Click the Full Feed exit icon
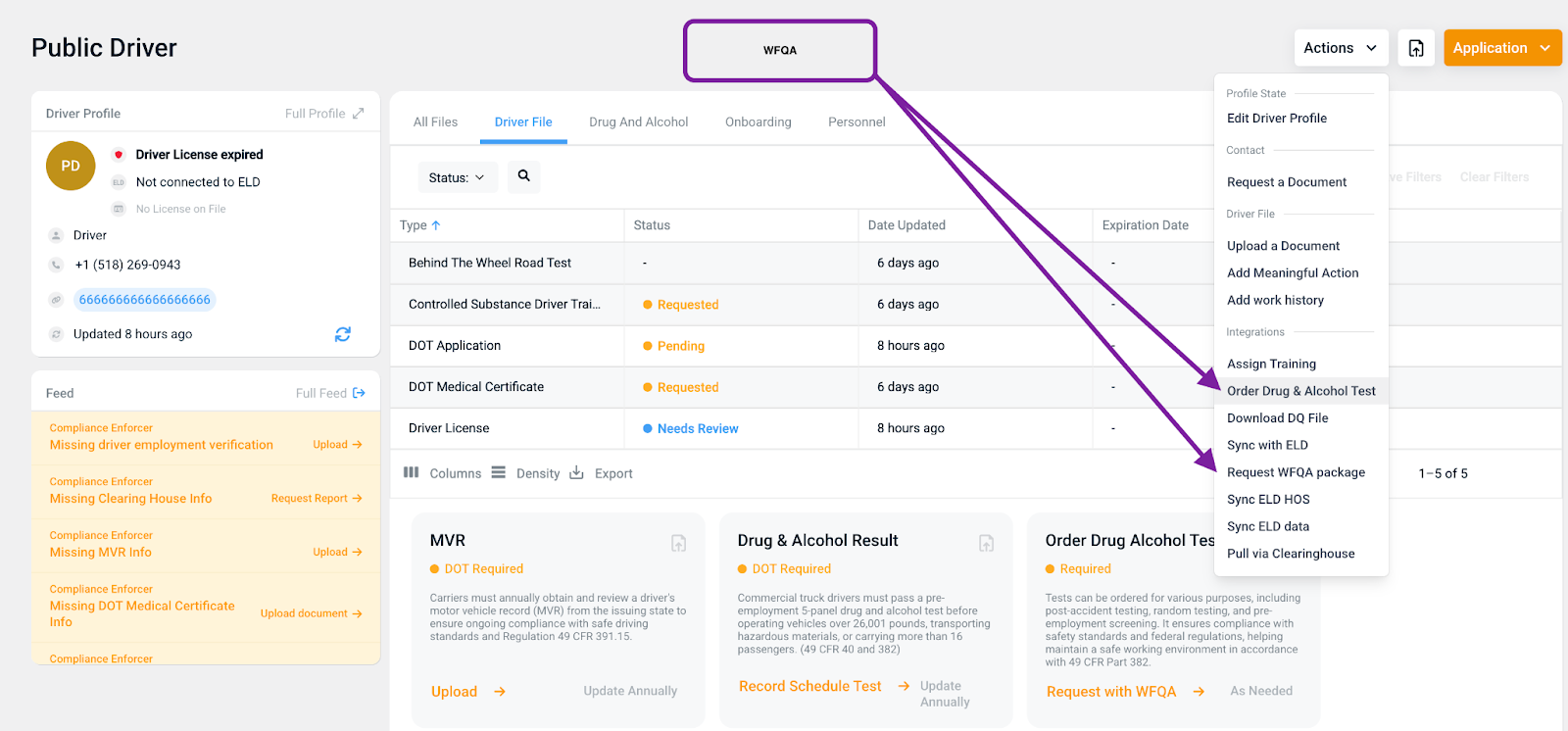This screenshot has height=731, width=1568. click(359, 393)
